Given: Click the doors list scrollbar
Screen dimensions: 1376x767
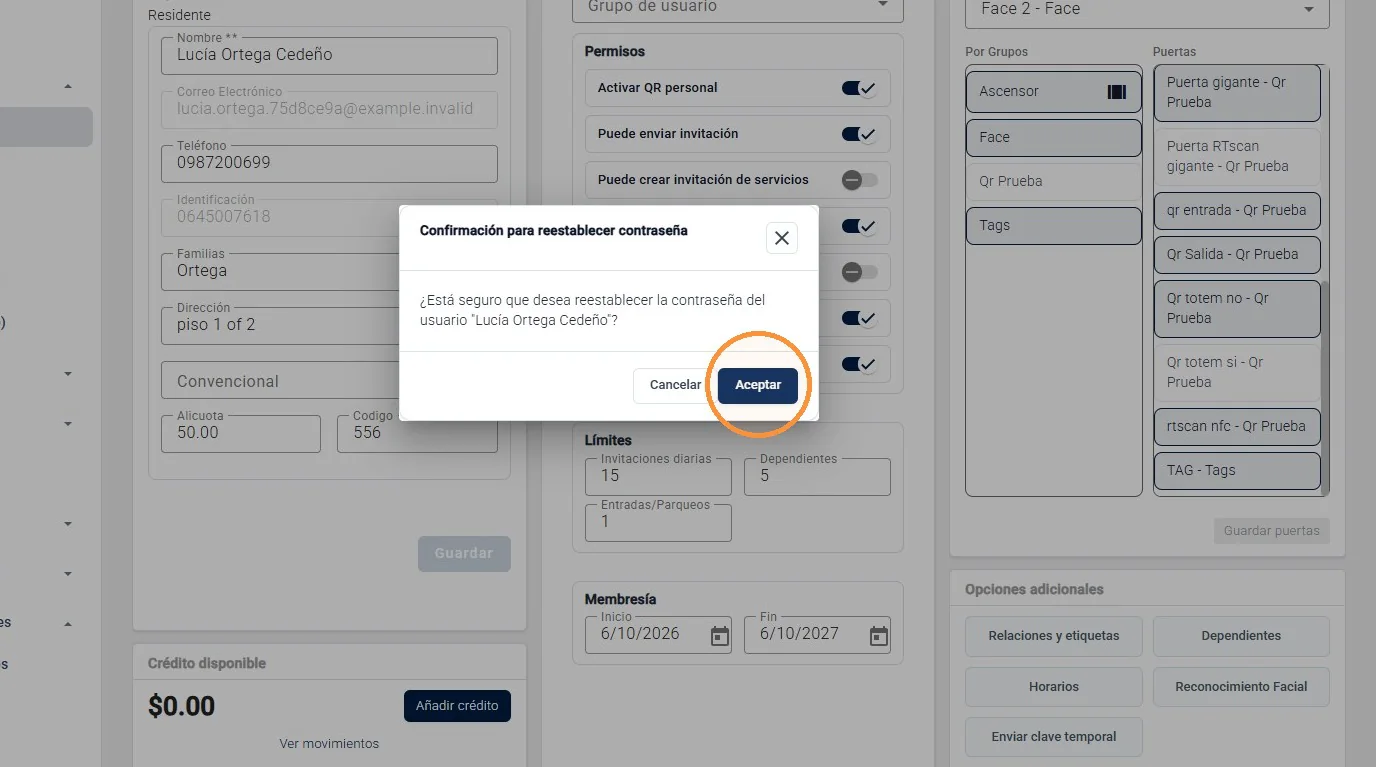Looking at the screenshot, I should coord(1326,389).
